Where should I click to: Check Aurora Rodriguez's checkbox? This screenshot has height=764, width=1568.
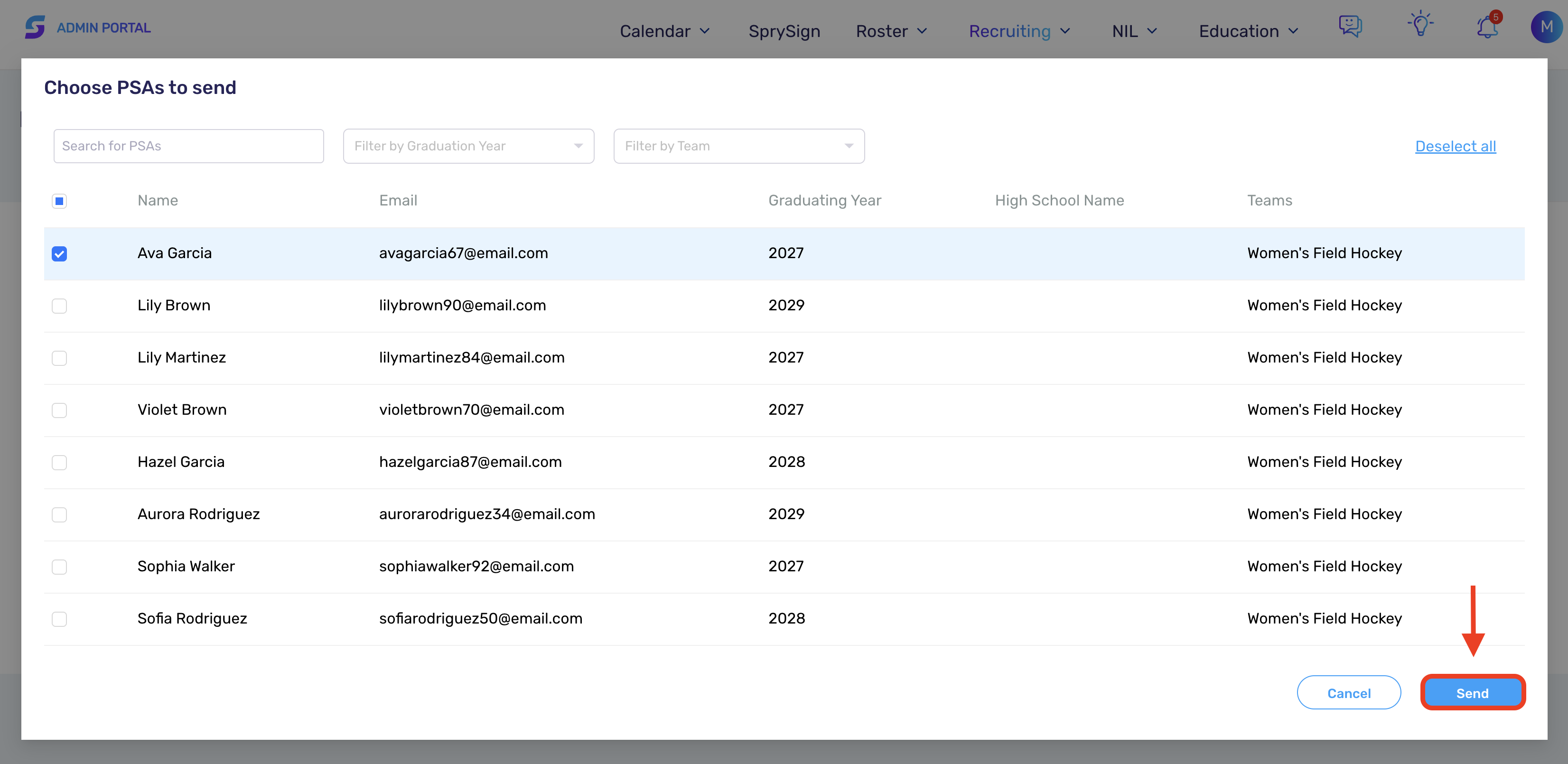point(59,515)
